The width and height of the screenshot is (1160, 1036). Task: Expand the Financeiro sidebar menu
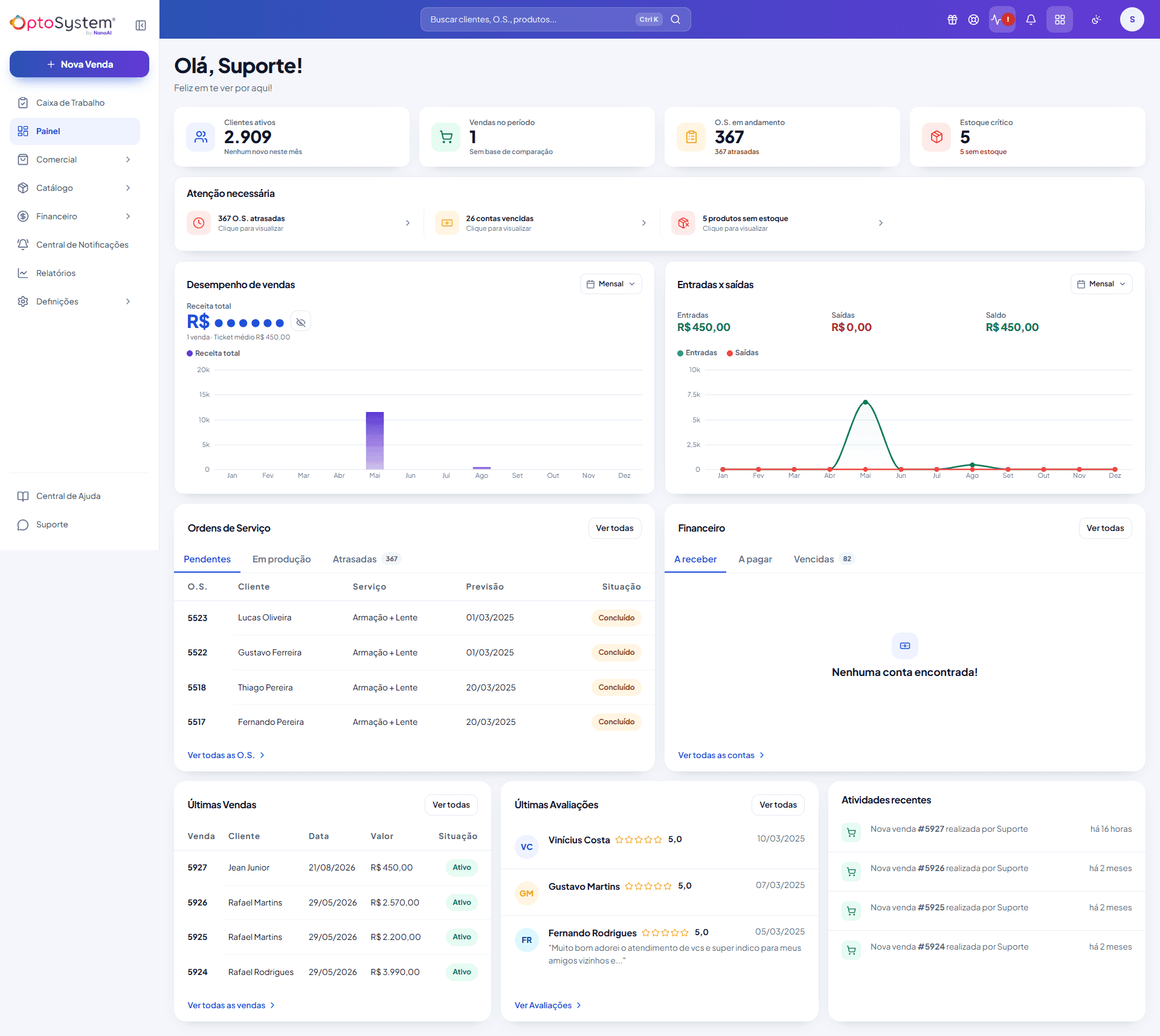(75, 216)
